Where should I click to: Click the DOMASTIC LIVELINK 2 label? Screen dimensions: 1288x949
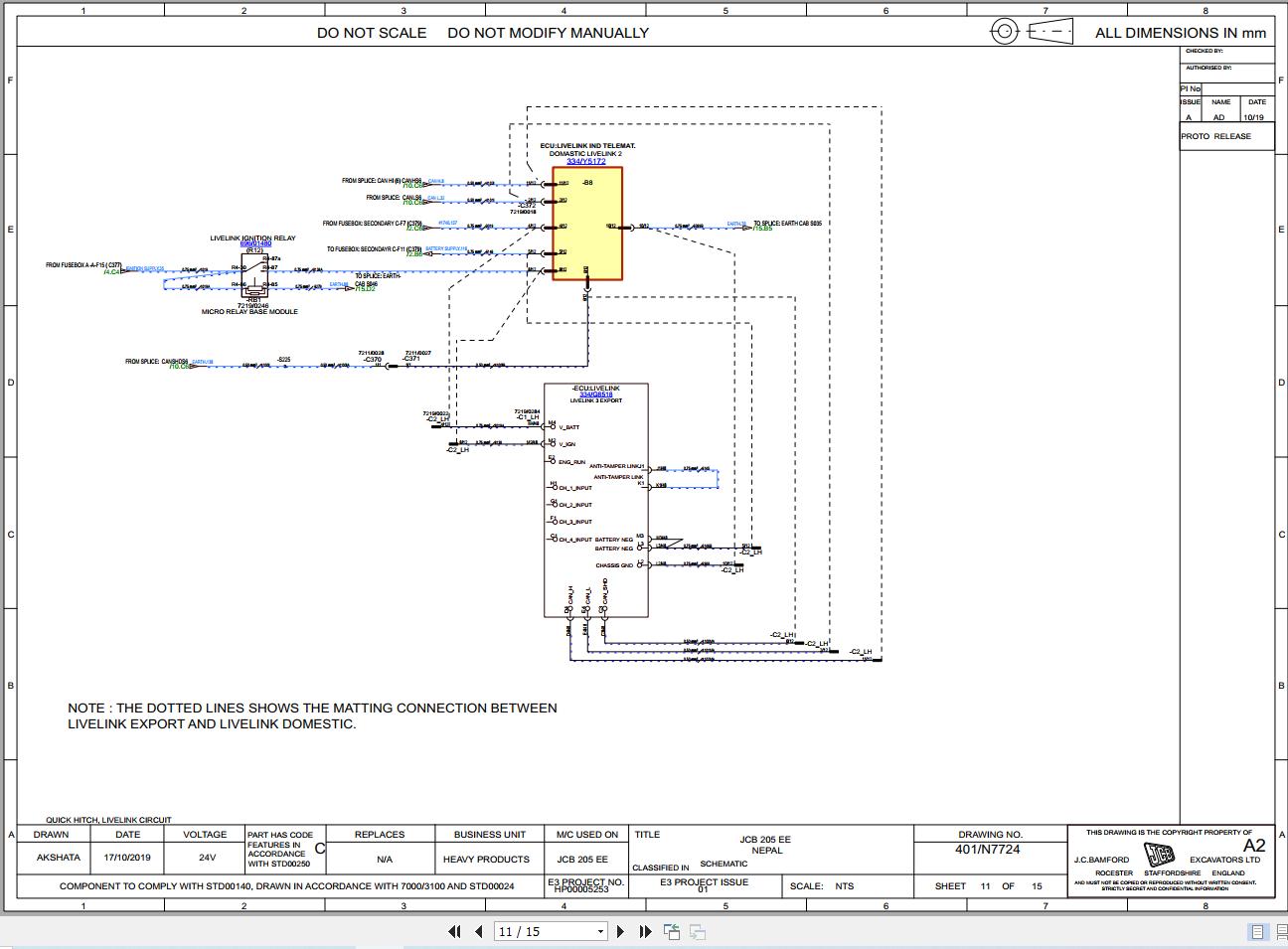[586, 154]
